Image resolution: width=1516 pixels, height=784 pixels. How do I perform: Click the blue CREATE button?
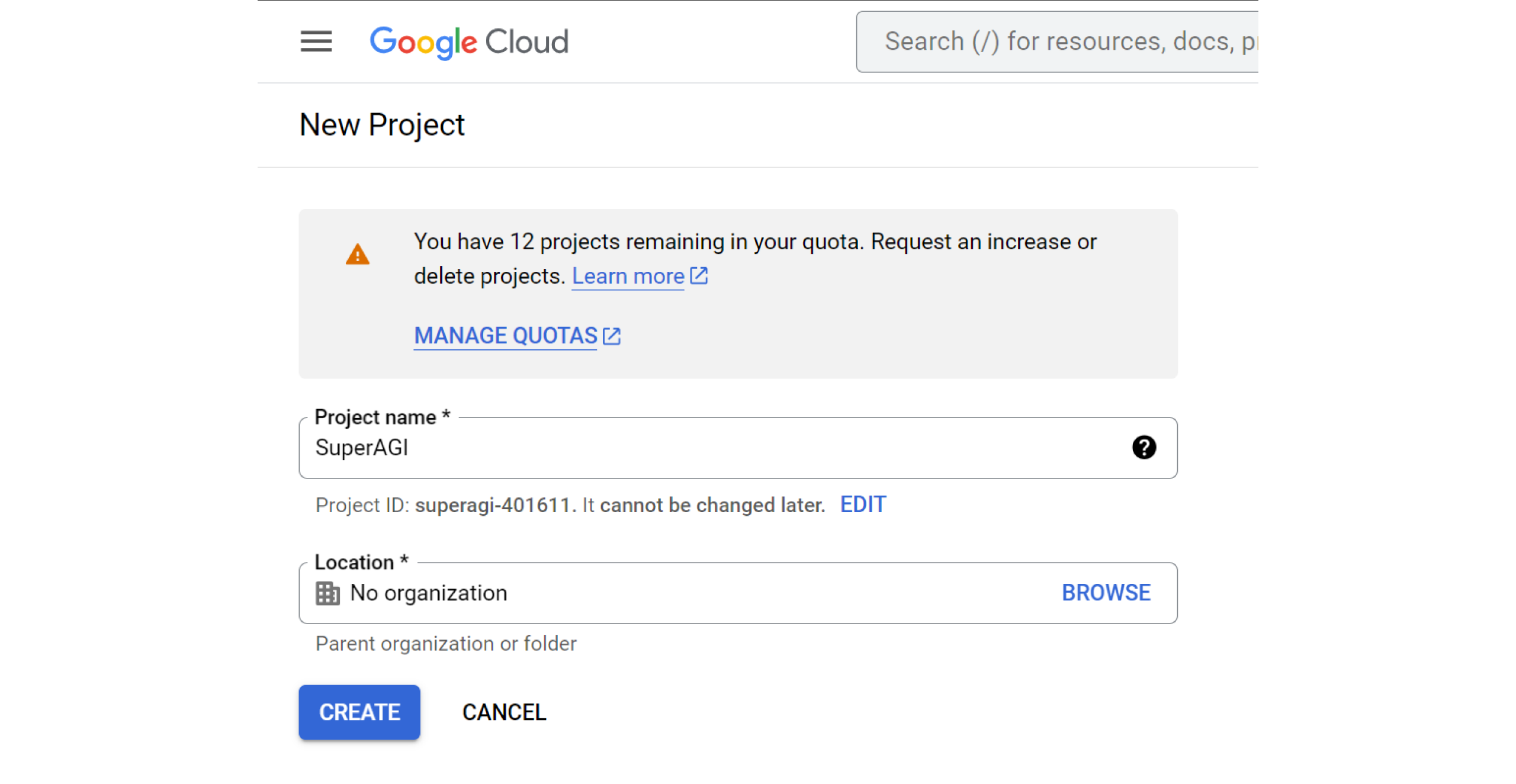point(359,712)
